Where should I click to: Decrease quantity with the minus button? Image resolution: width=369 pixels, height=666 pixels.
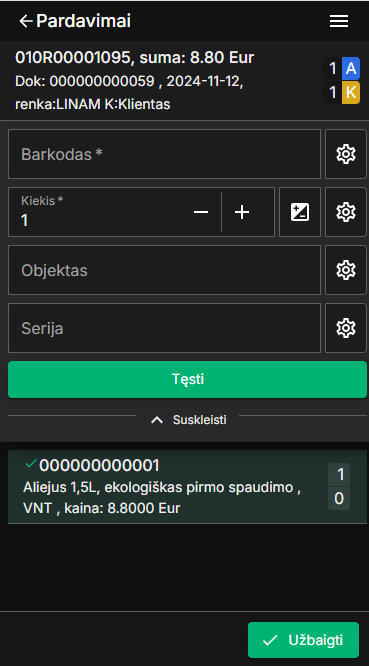[x=201, y=212]
